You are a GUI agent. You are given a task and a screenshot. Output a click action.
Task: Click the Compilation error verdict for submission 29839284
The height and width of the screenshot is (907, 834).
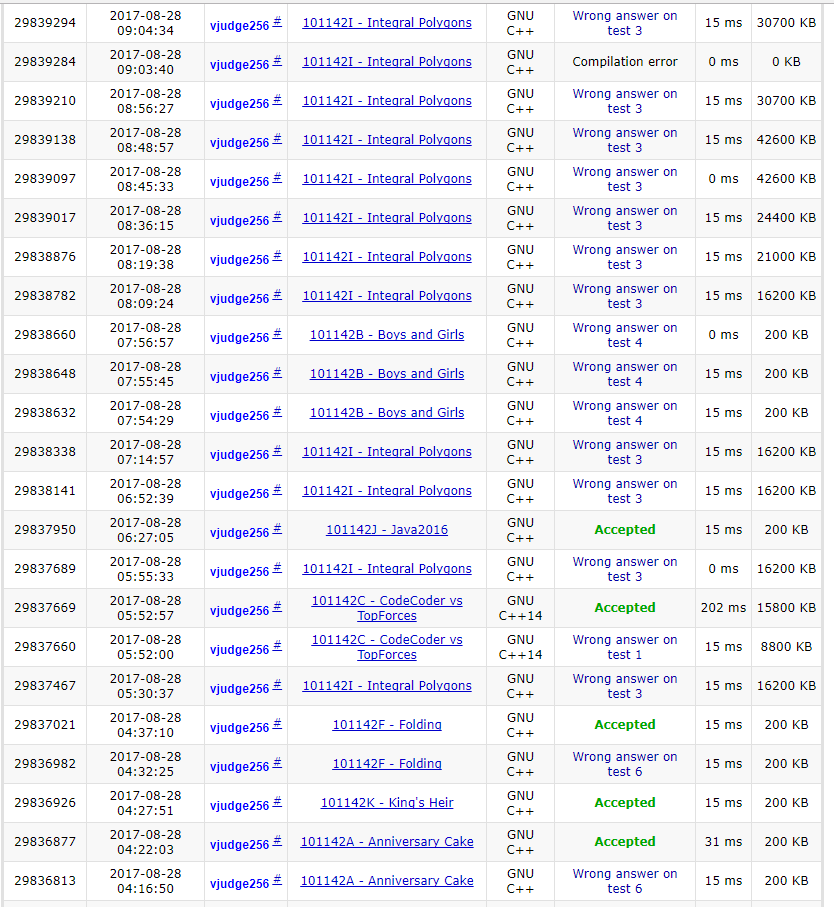click(624, 62)
